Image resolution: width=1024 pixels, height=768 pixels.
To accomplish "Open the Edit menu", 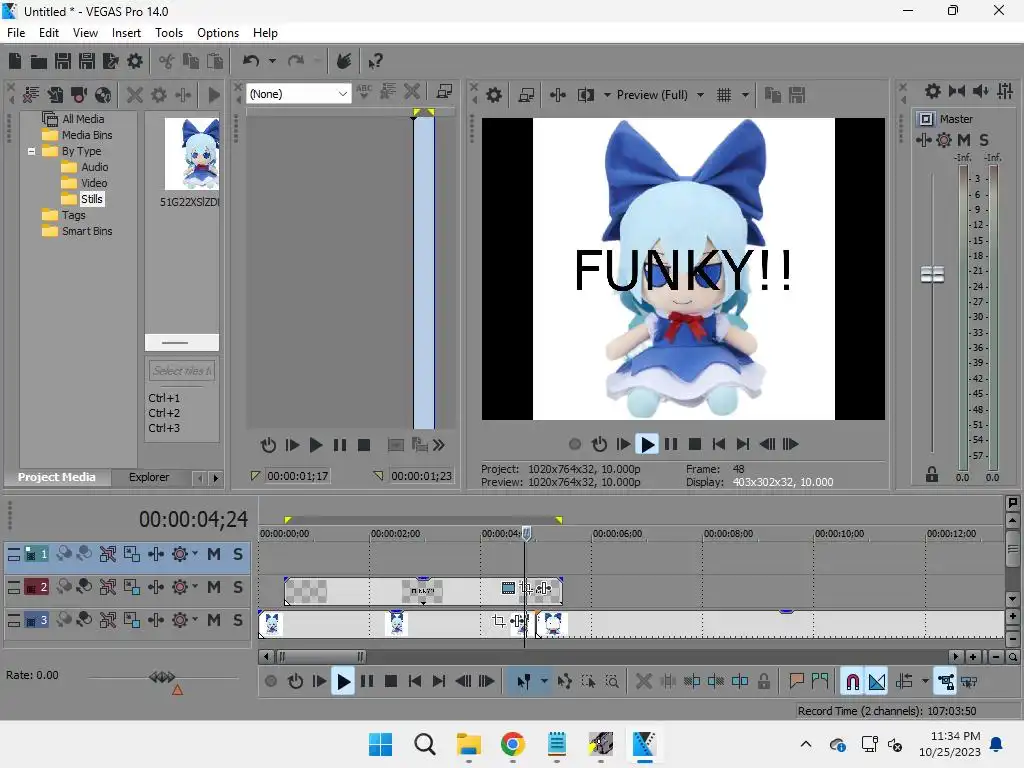I will coord(49,33).
